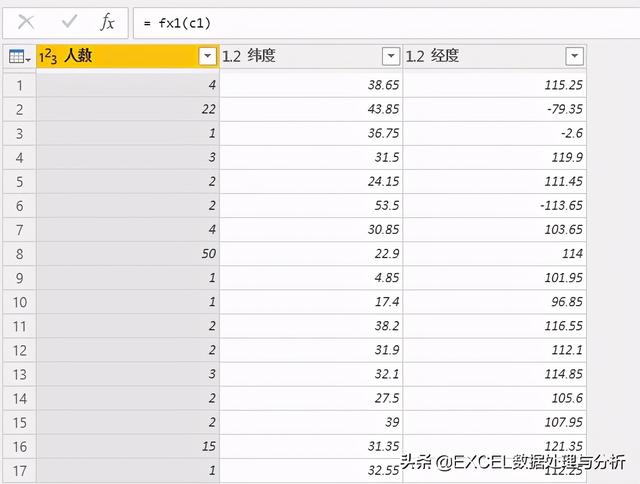Open the 人数 column filter dropdown
Screen dimensions: 640x484
pos(207,57)
